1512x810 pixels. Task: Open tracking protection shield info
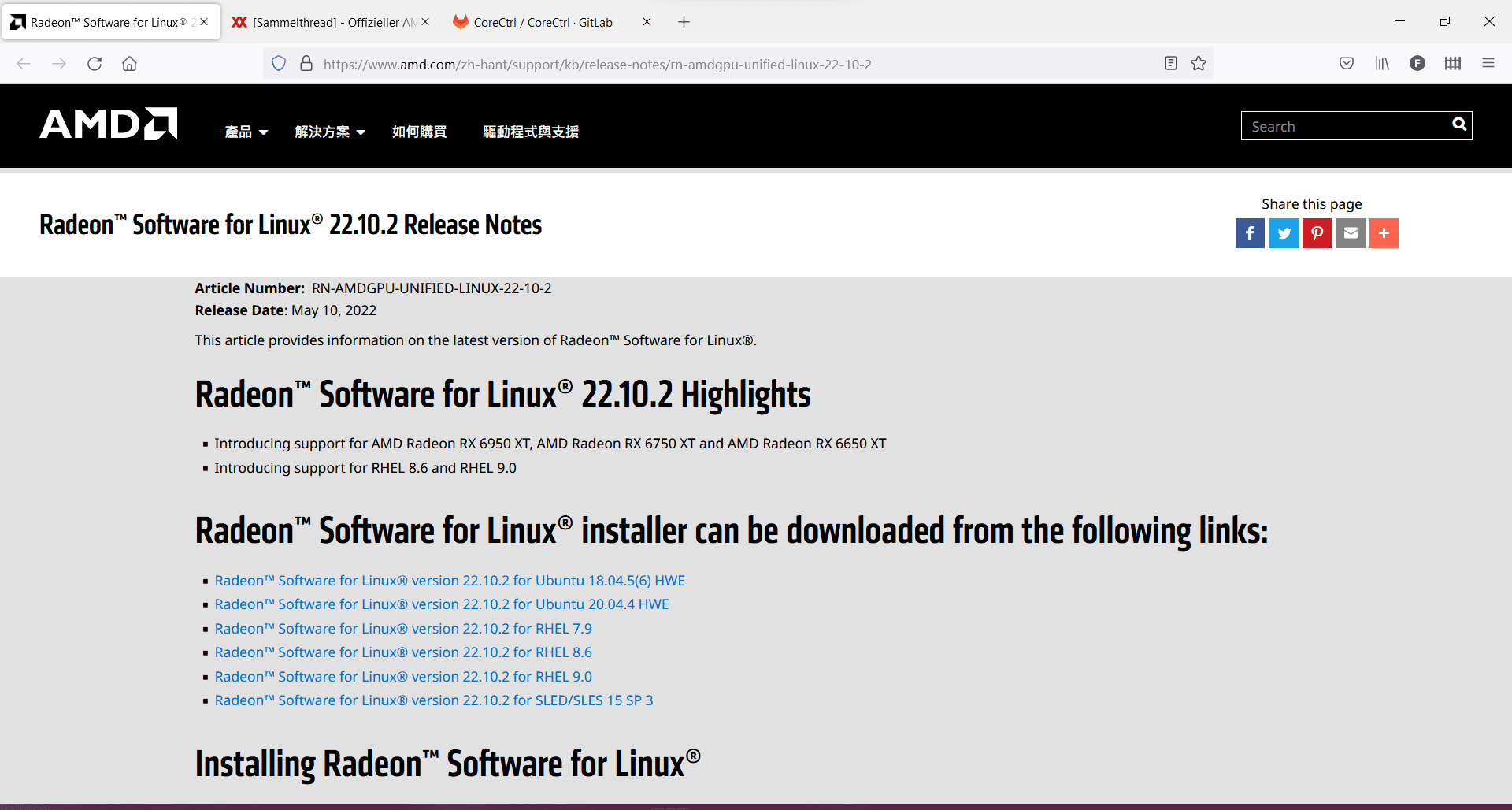(279, 64)
